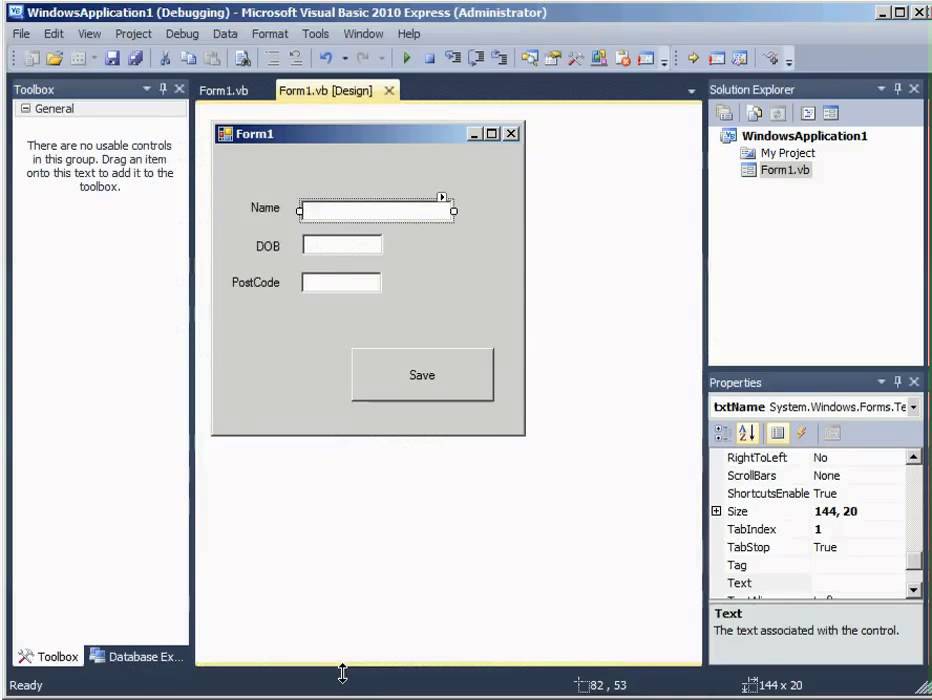Click the Copy toolbar icon
The image size is (932, 700).
click(188, 58)
